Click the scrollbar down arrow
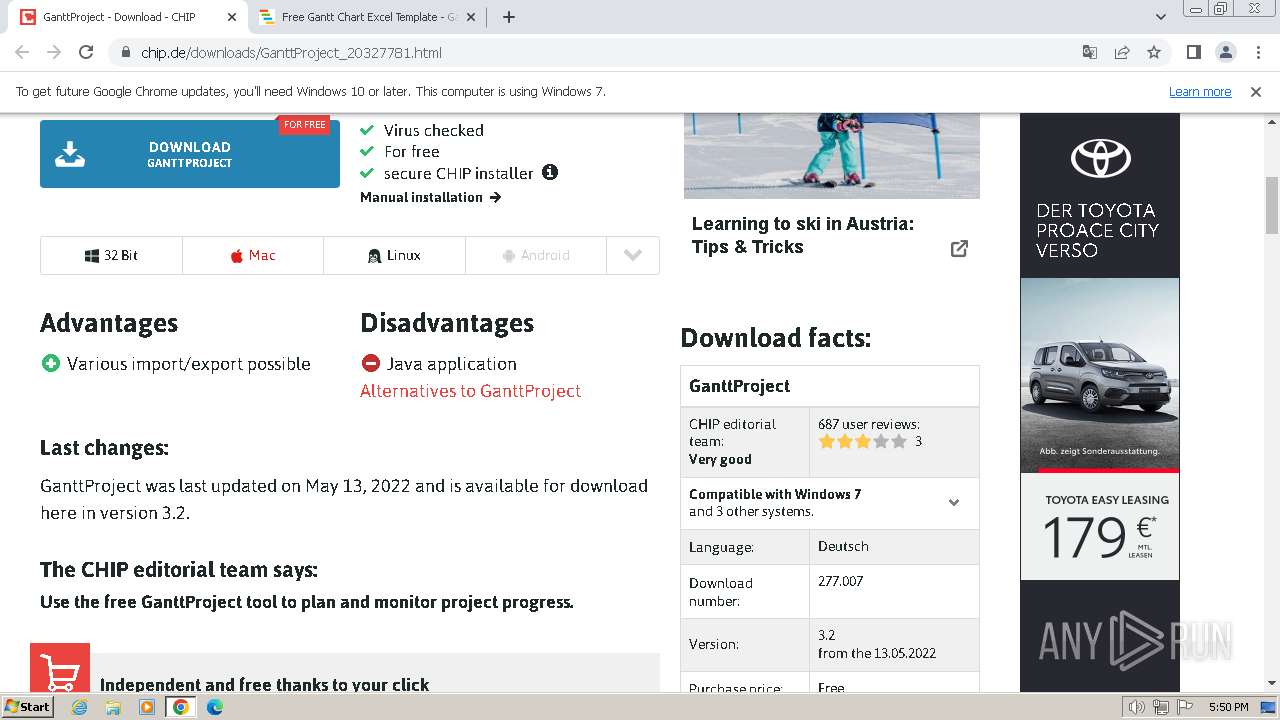The image size is (1280, 720). (1272, 684)
